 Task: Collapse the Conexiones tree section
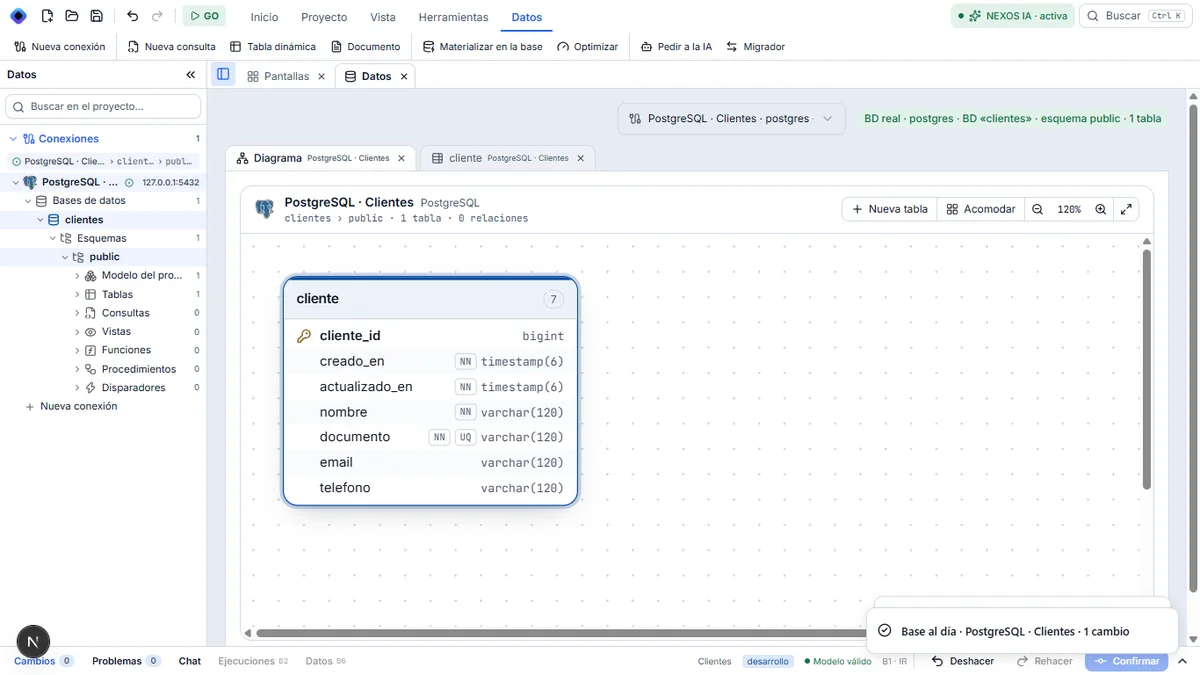(13, 139)
